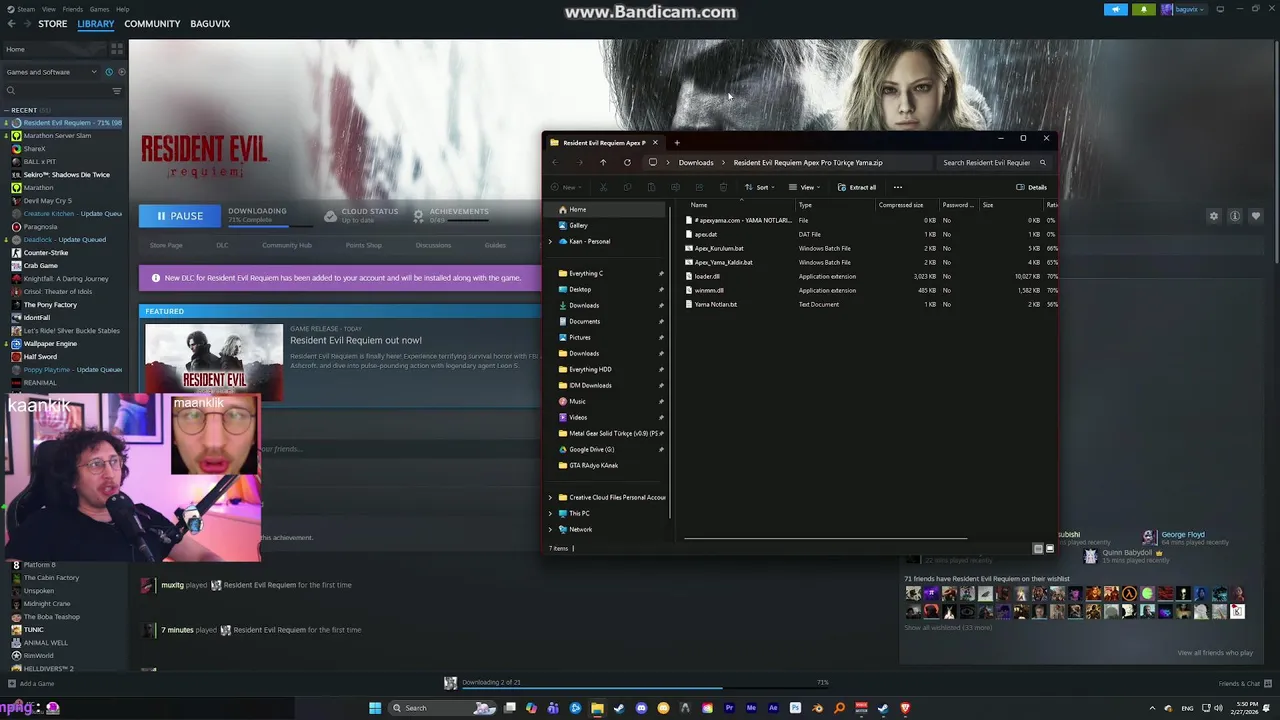Switch Explorer to details view toggle

click(1038, 548)
